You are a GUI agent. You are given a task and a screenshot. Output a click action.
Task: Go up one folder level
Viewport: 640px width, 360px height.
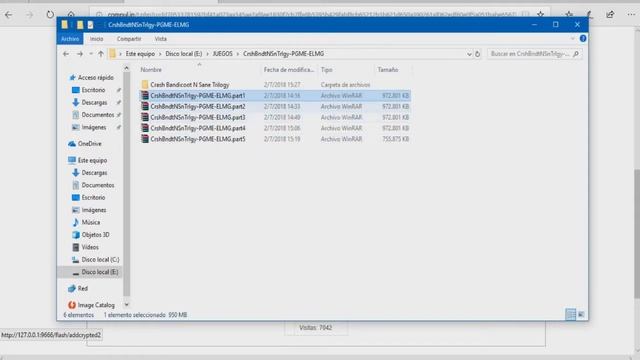(x=100, y=54)
